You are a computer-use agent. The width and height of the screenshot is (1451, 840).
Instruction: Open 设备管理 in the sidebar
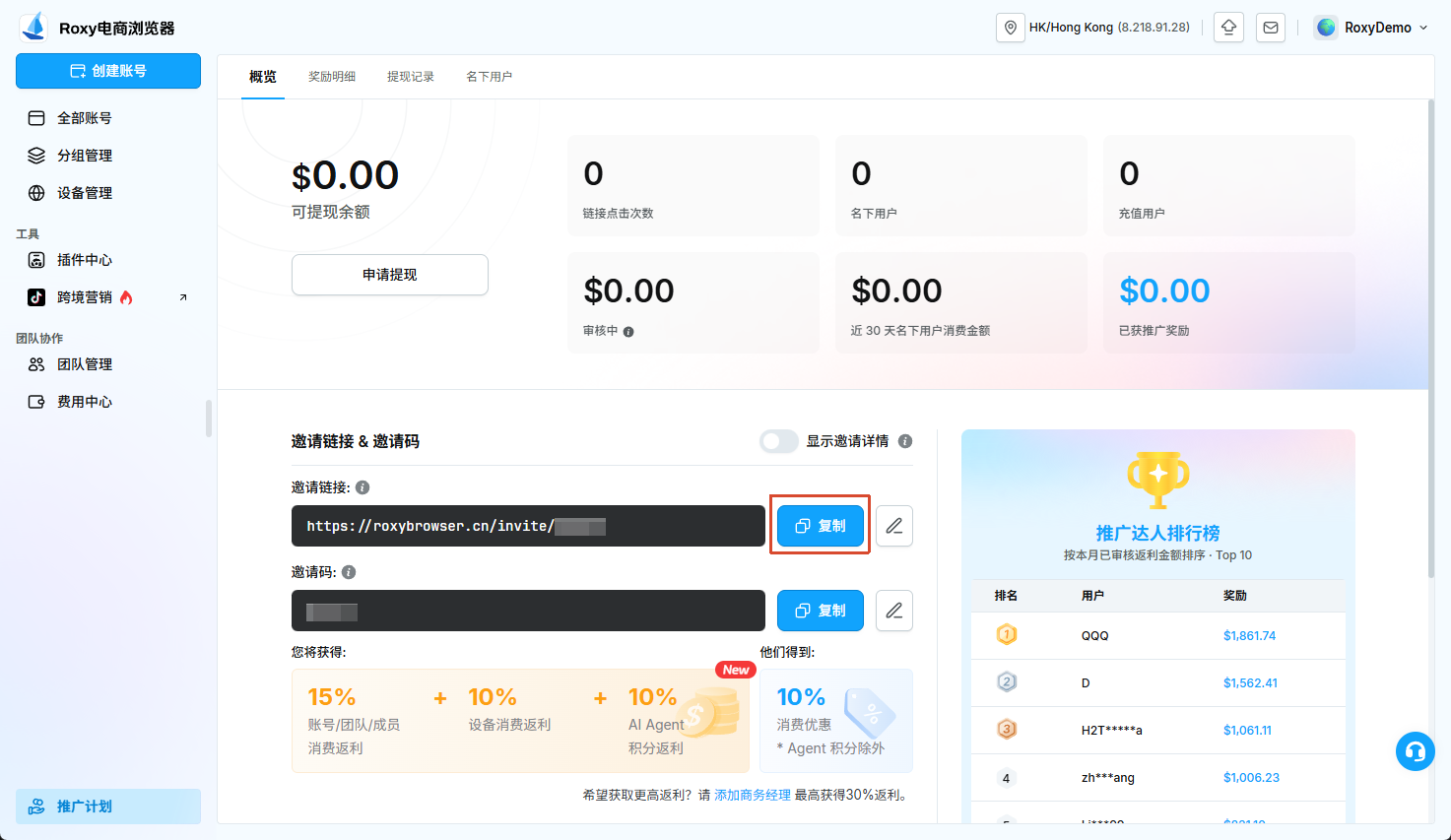point(108,193)
